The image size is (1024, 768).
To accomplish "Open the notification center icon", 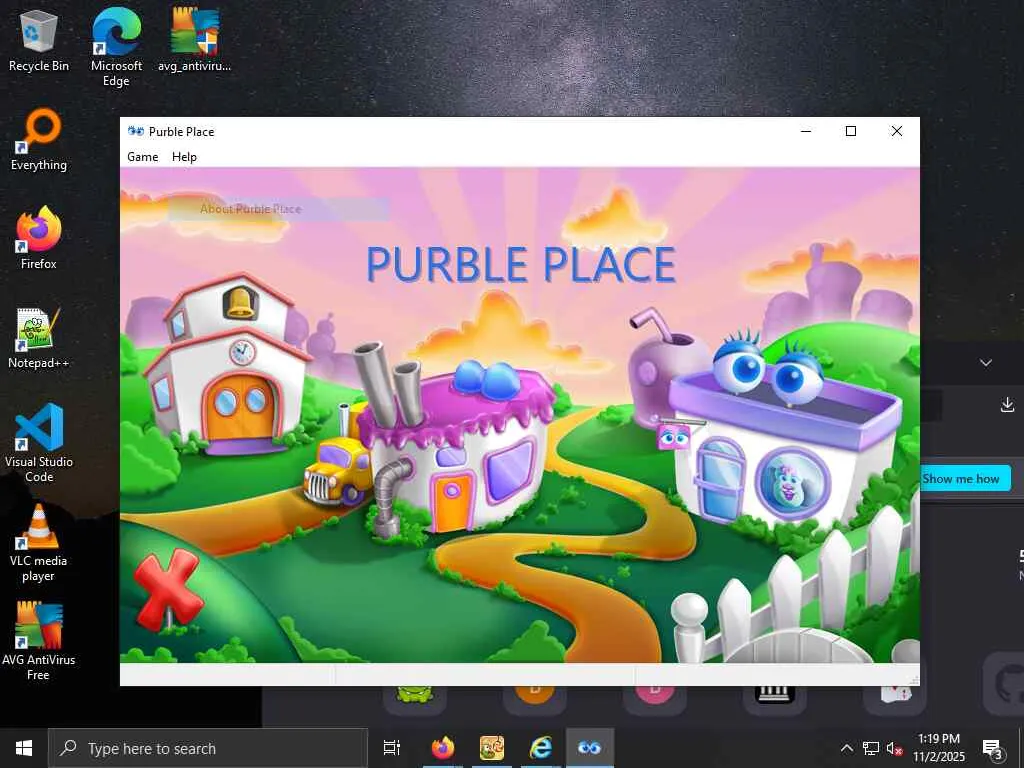I will 993,749.
